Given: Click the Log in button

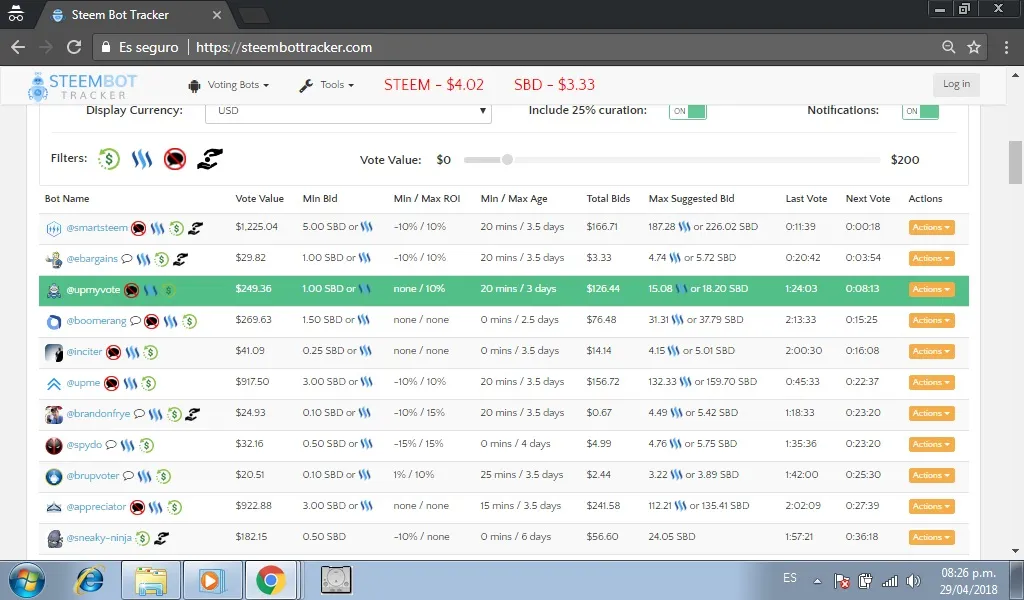Looking at the screenshot, I should (x=956, y=84).
